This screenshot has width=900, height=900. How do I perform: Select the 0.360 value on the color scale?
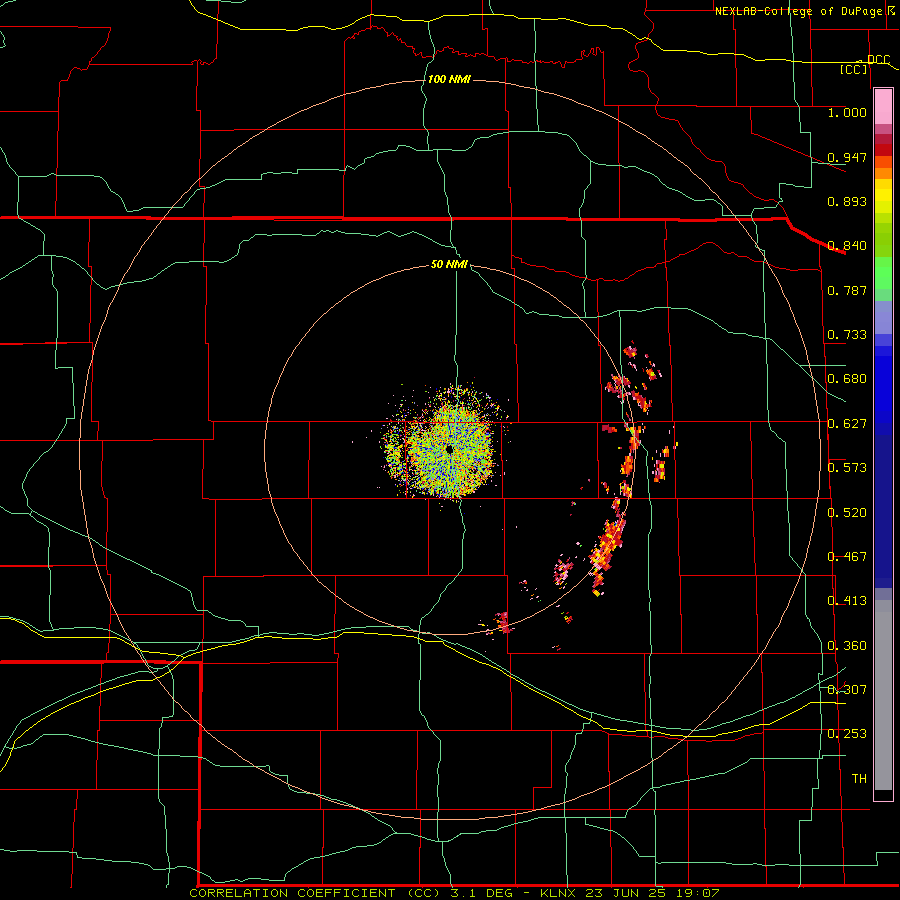847,646
